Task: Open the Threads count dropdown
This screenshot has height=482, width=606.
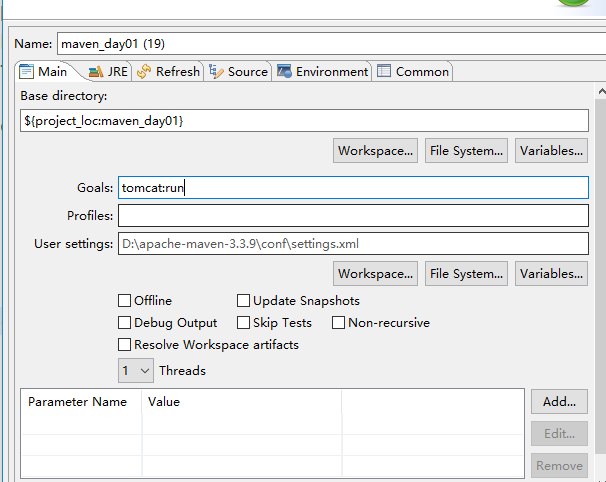Action: point(136,371)
